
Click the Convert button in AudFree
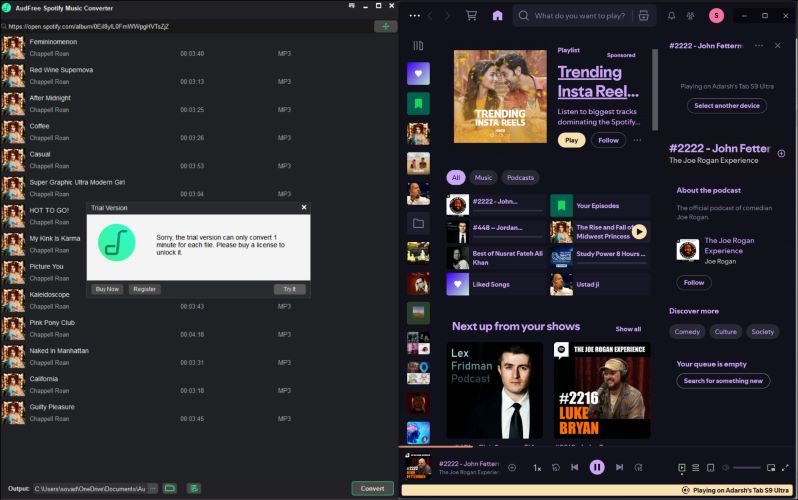373,488
